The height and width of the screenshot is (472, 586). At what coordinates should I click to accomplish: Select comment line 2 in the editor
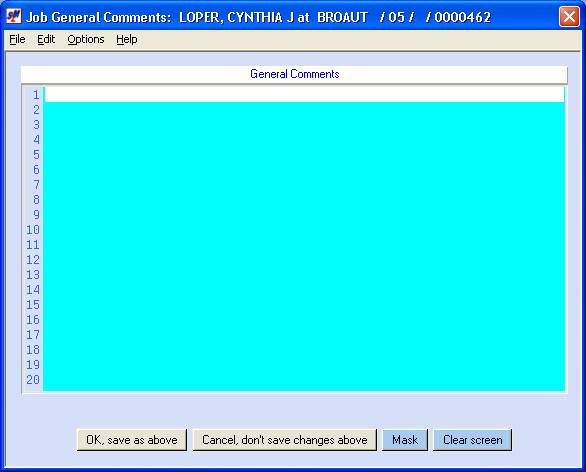pyautogui.click(x=304, y=109)
